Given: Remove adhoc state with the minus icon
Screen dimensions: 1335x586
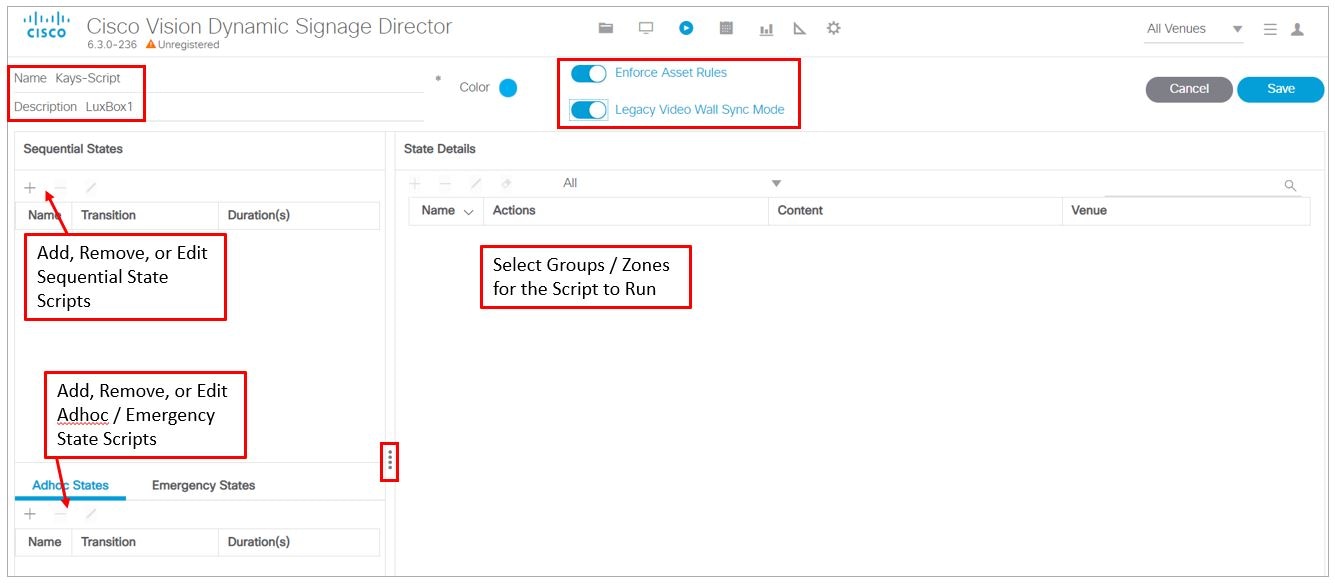Looking at the screenshot, I should 61,514.
